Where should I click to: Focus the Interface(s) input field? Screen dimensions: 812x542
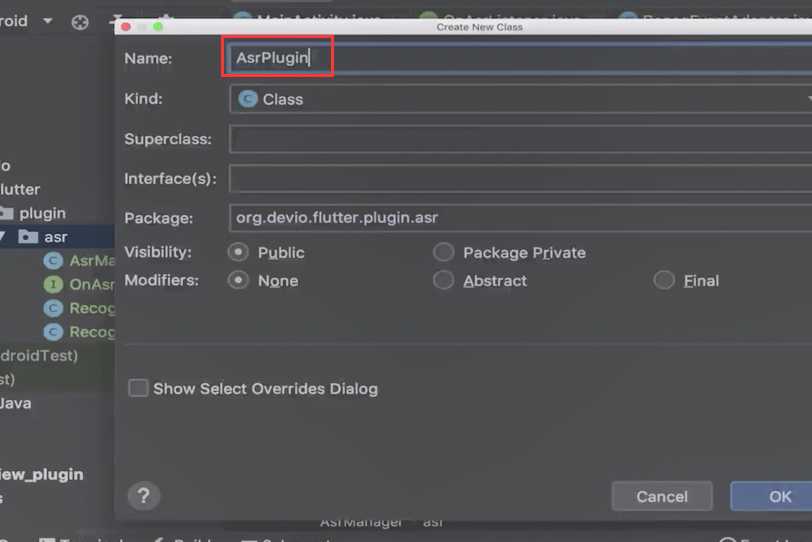pyautogui.click(x=520, y=179)
